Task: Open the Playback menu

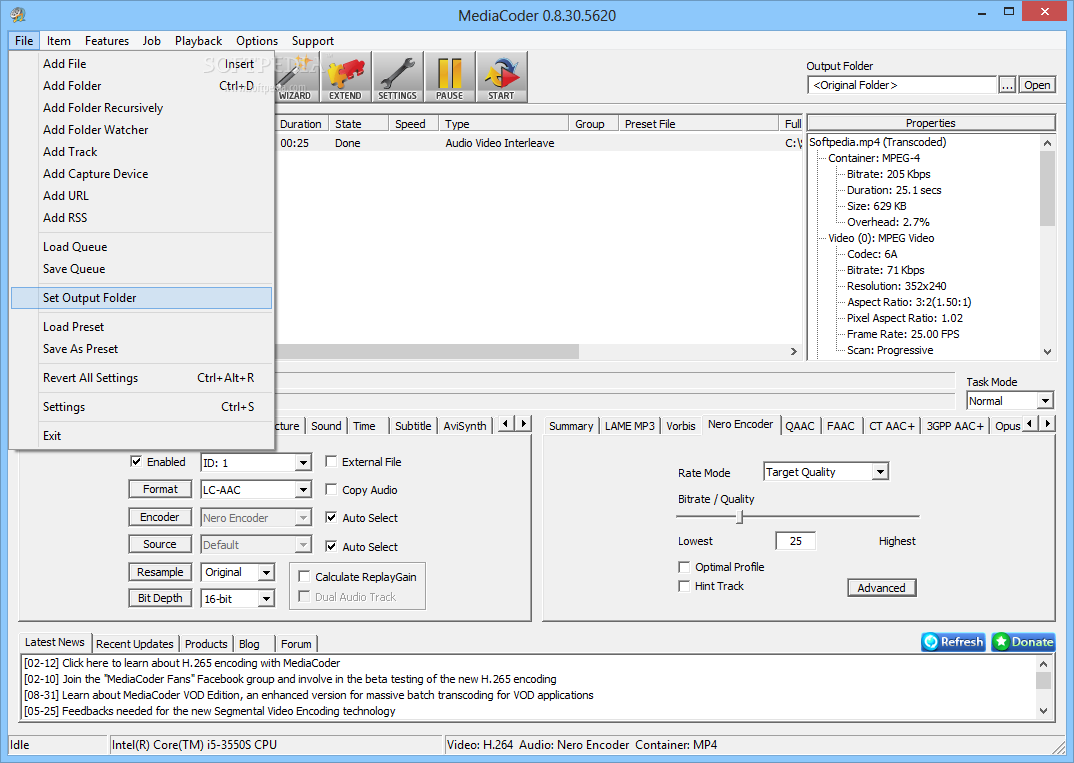Action: [x=198, y=41]
